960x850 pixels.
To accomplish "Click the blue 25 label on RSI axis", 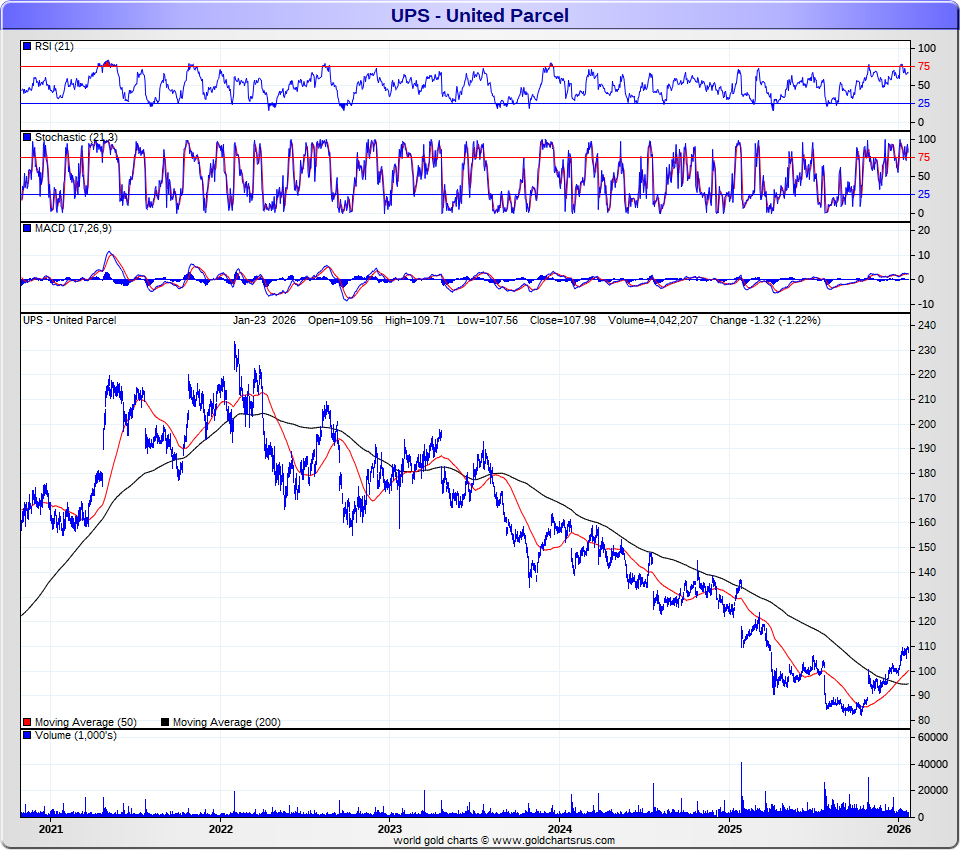I will pyautogui.click(x=924, y=103).
